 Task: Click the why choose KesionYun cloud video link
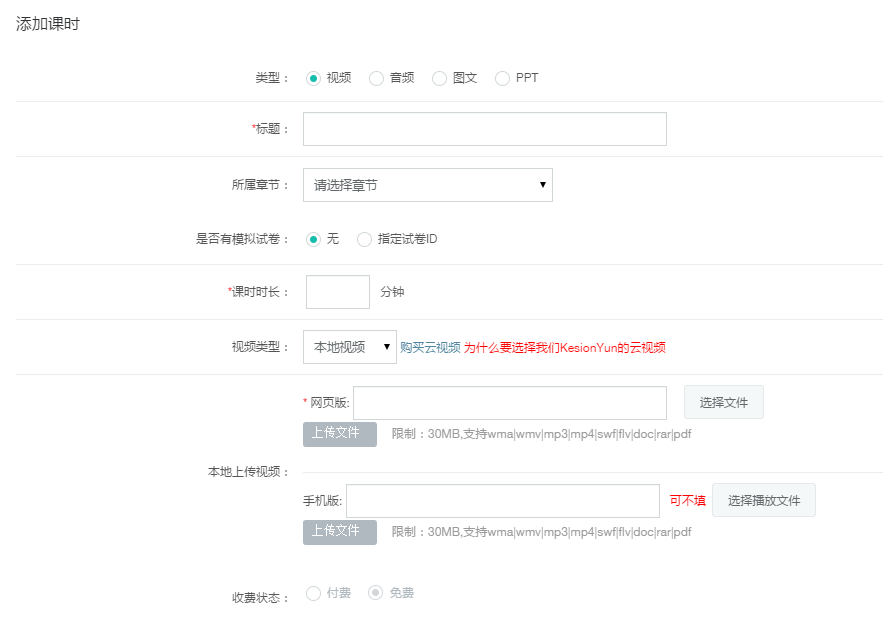(x=565, y=348)
